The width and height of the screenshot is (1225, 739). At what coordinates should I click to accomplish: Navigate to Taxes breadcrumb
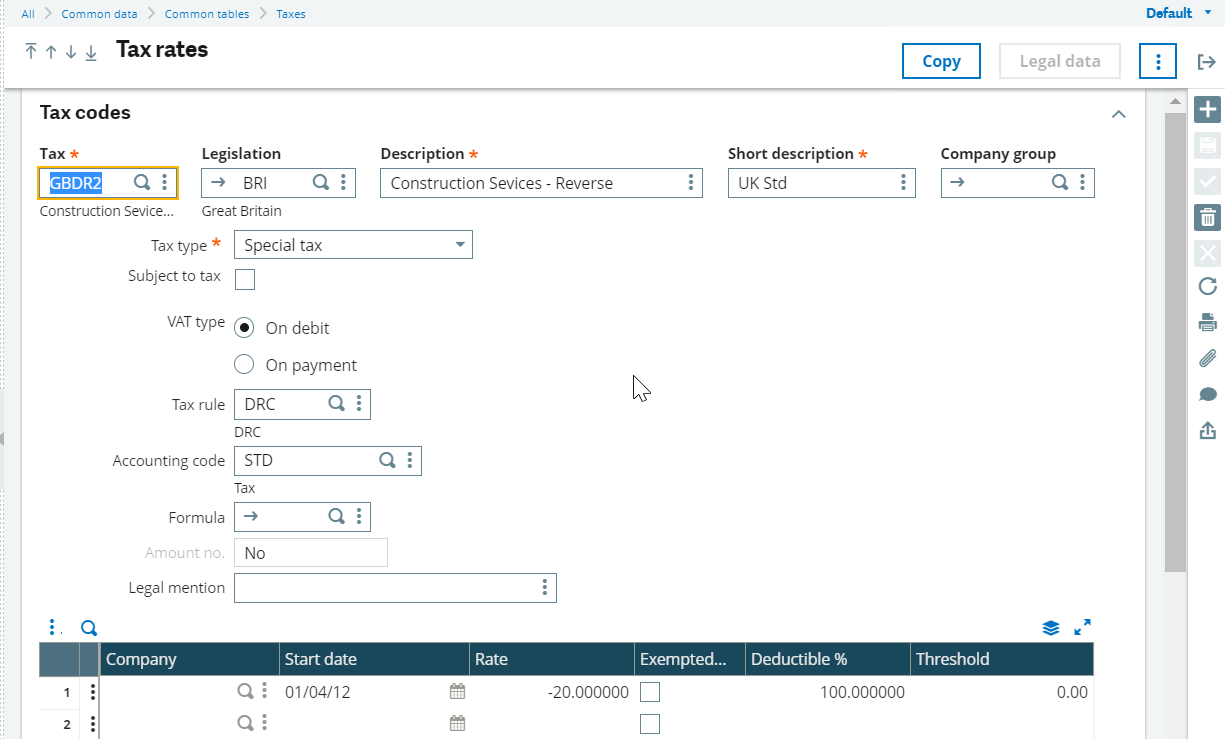291,14
